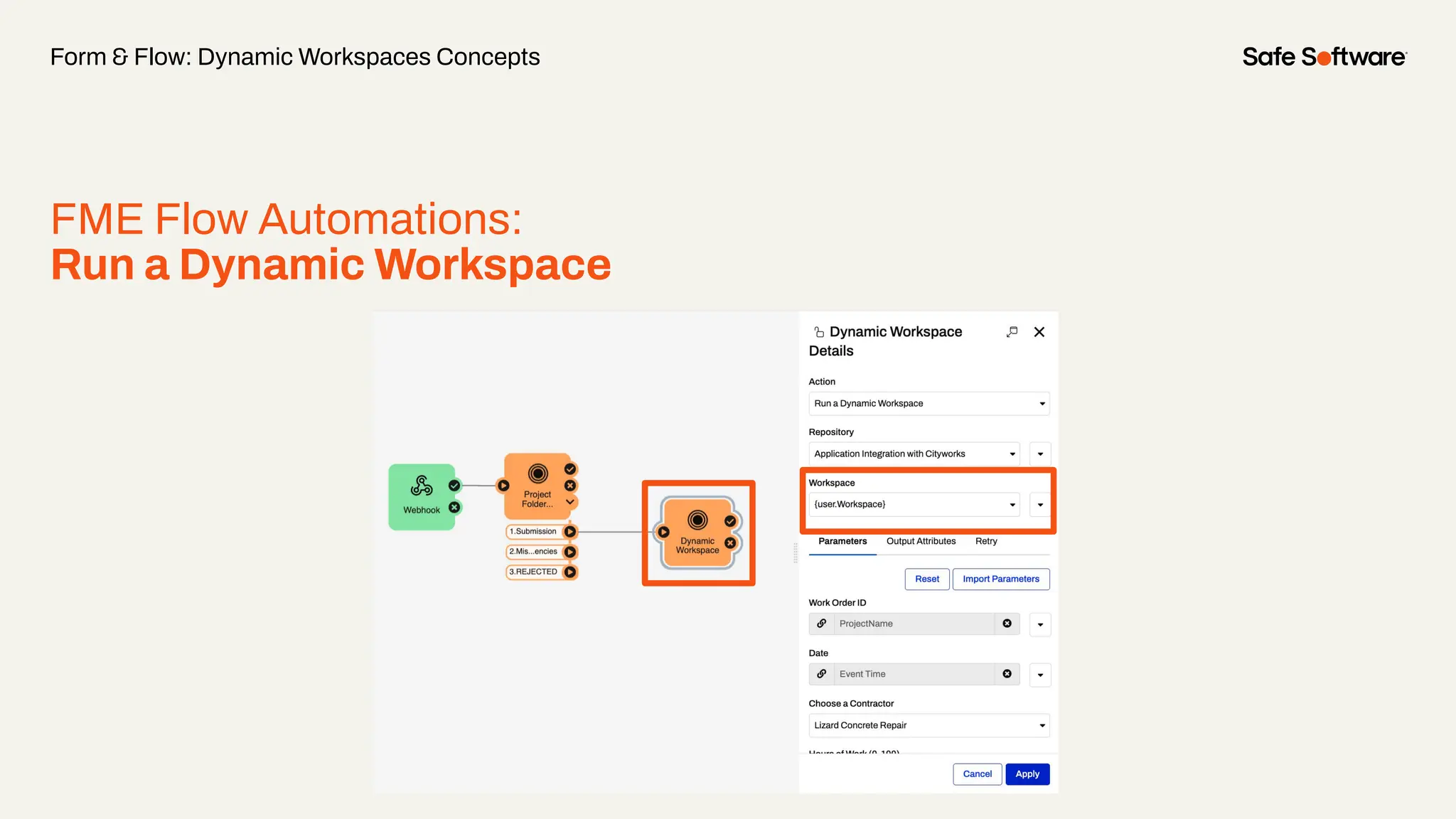Image resolution: width=1456 pixels, height=819 pixels.
Task: Click the Dynamic Workspace success port
Action: click(730, 521)
